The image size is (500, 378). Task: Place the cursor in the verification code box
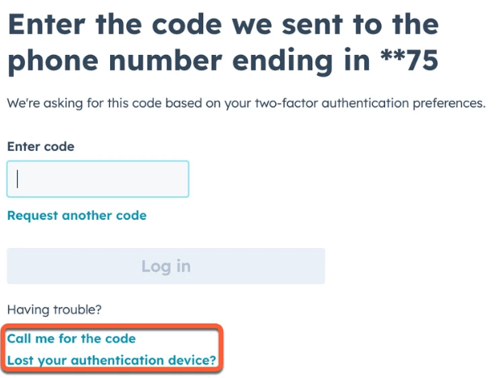(98, 179)
